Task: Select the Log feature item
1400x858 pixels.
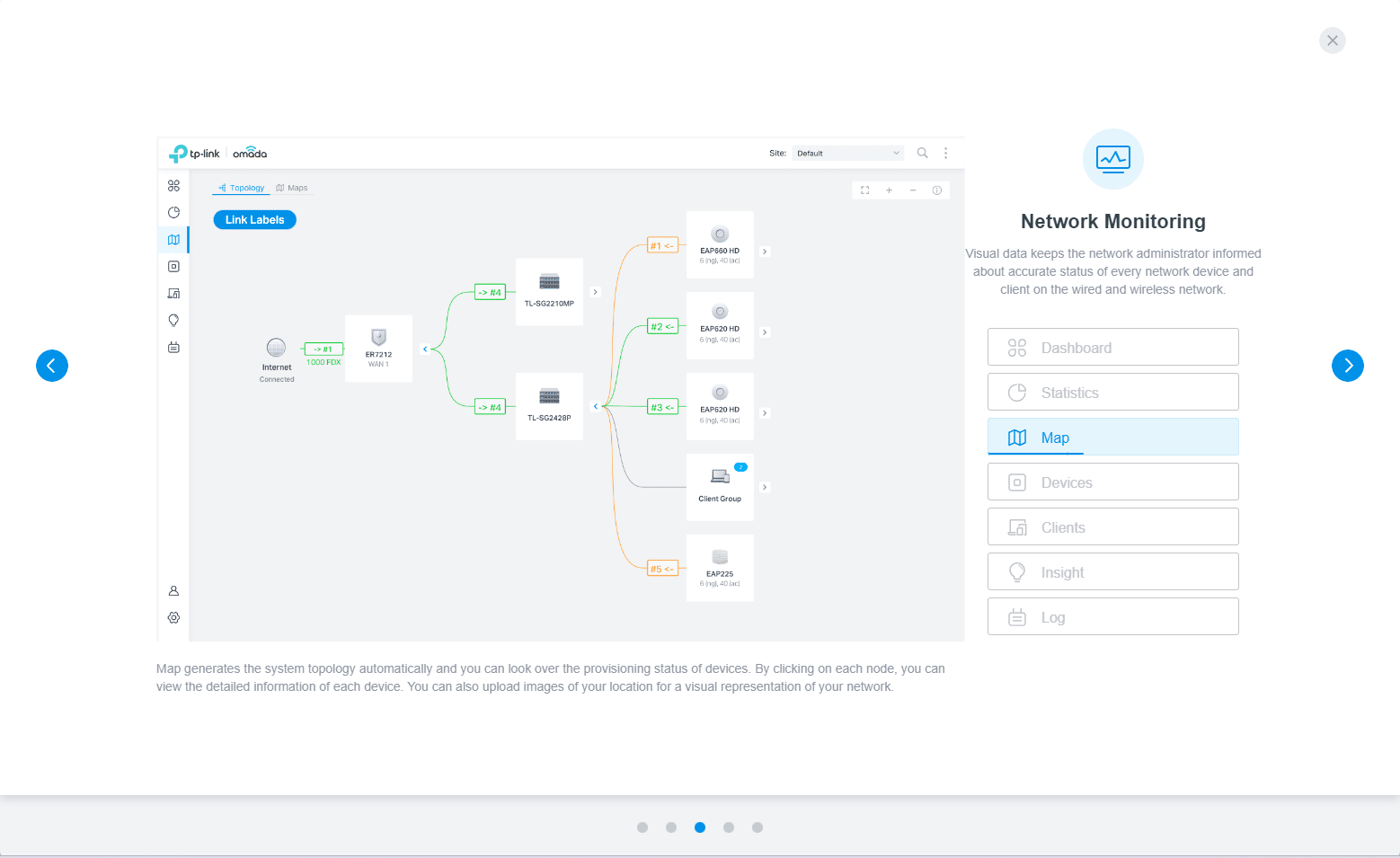Action: click(1112, 617)
